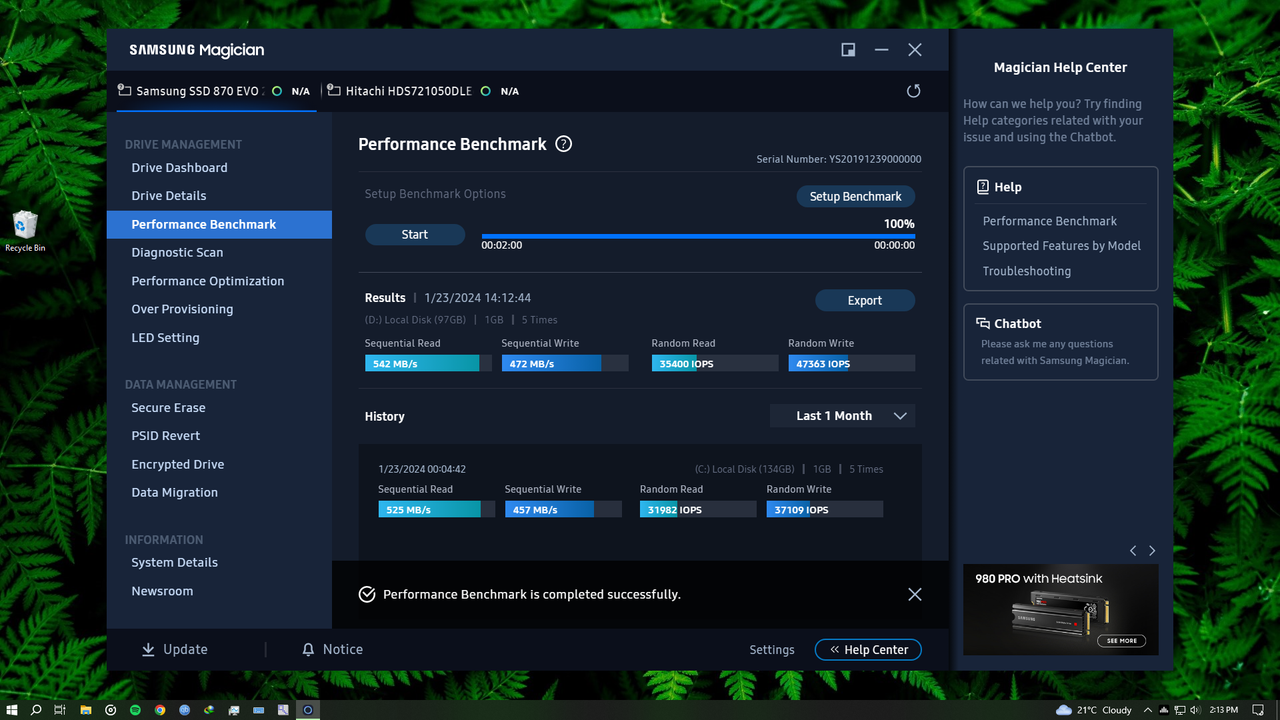Click the download icon next to Update
This screenshot has width=1280, height=720.
[x=148, y=650]
